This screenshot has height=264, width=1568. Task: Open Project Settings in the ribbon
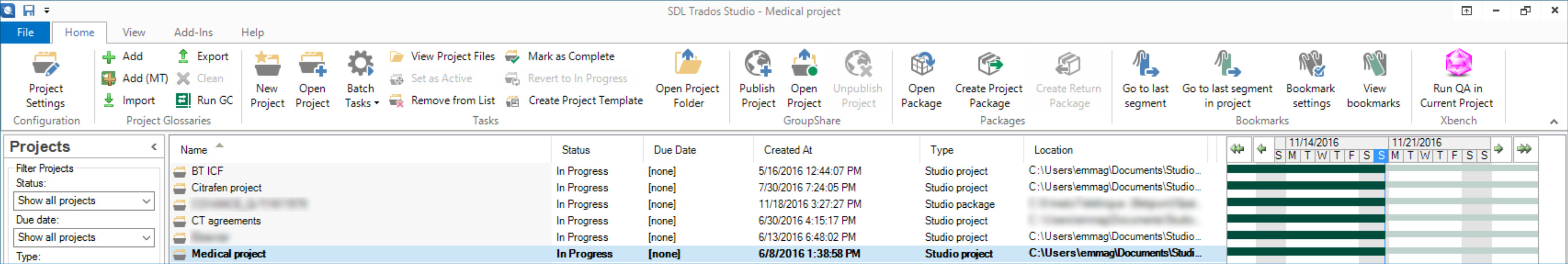pos(46,80)
